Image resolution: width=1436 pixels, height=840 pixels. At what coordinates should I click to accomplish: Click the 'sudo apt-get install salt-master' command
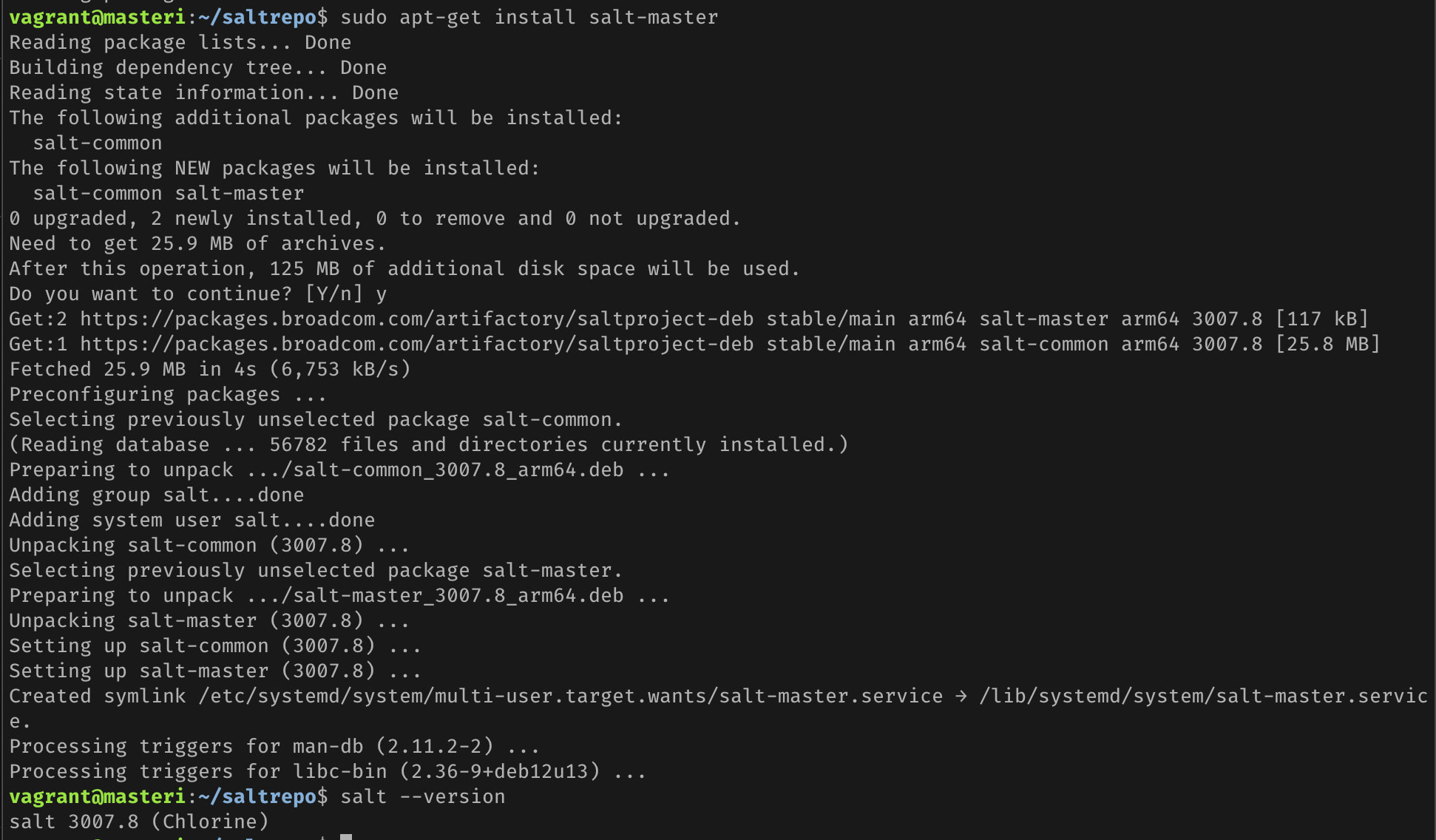tap(529, 18)
